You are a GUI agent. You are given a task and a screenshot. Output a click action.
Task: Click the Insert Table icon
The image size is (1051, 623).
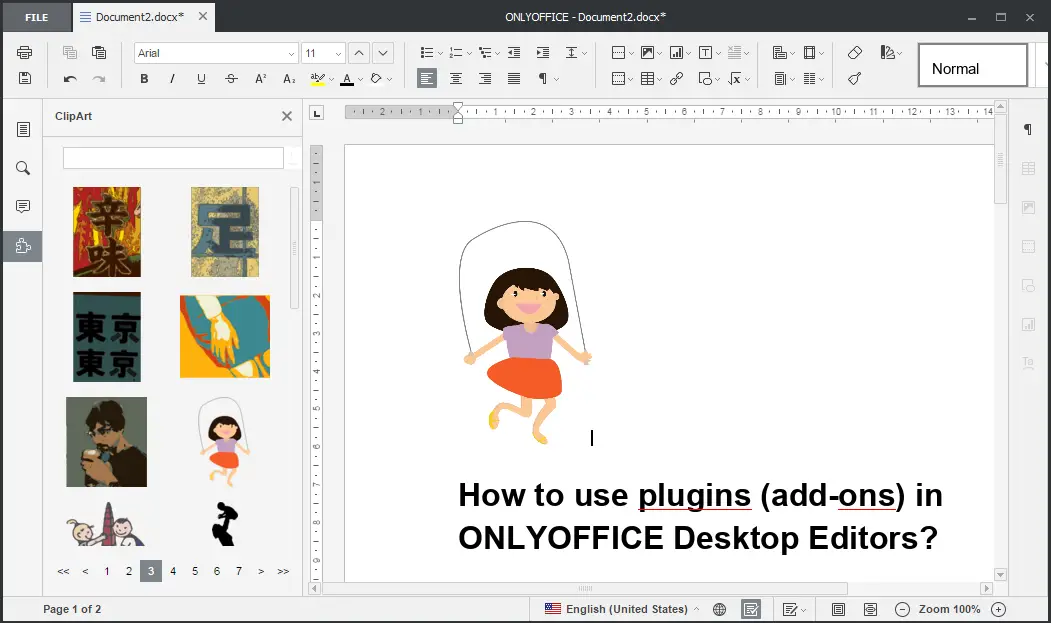click(x=647, y=78)
